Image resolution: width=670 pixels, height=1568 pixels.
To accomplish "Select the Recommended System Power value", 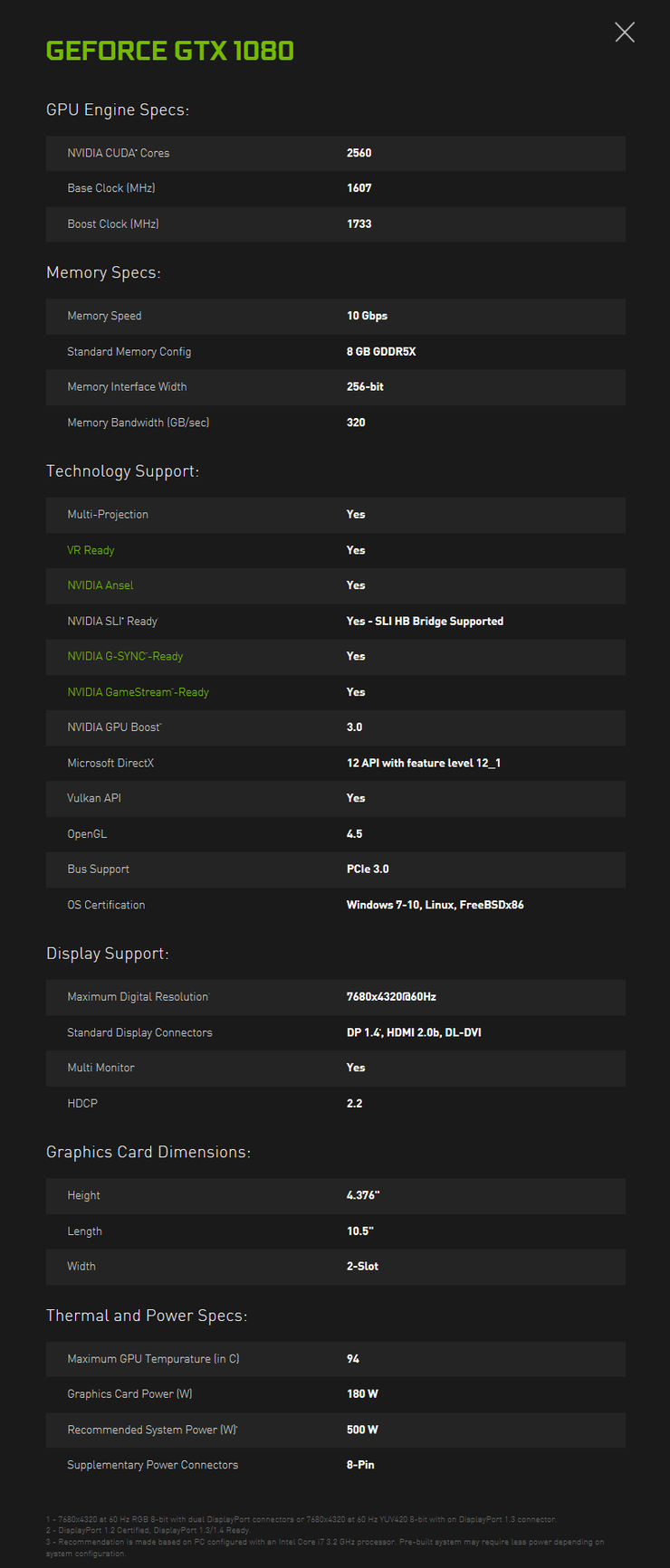I will 362,1430.
